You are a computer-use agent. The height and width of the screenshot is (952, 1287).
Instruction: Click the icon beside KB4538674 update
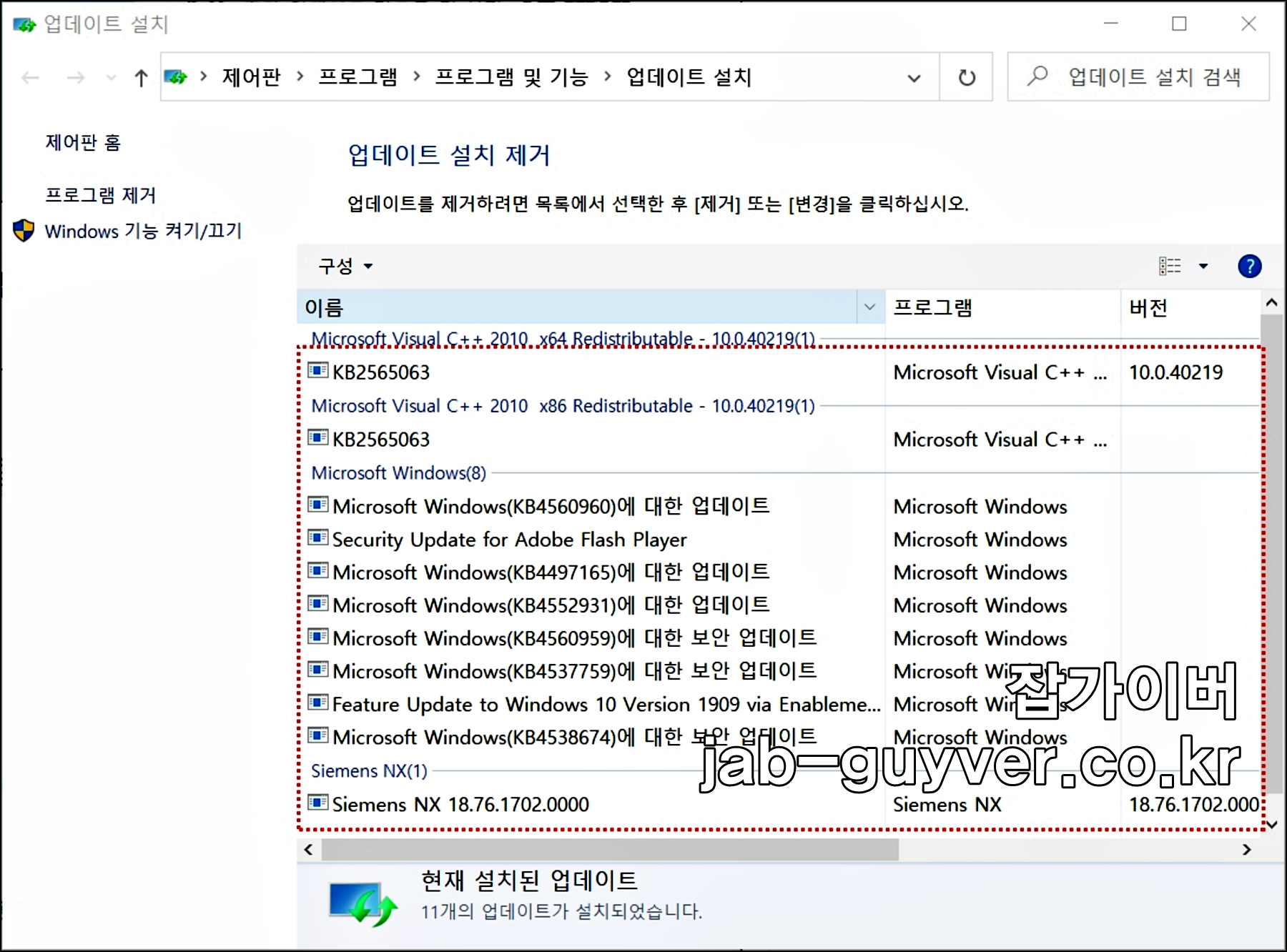pos(318,735)
